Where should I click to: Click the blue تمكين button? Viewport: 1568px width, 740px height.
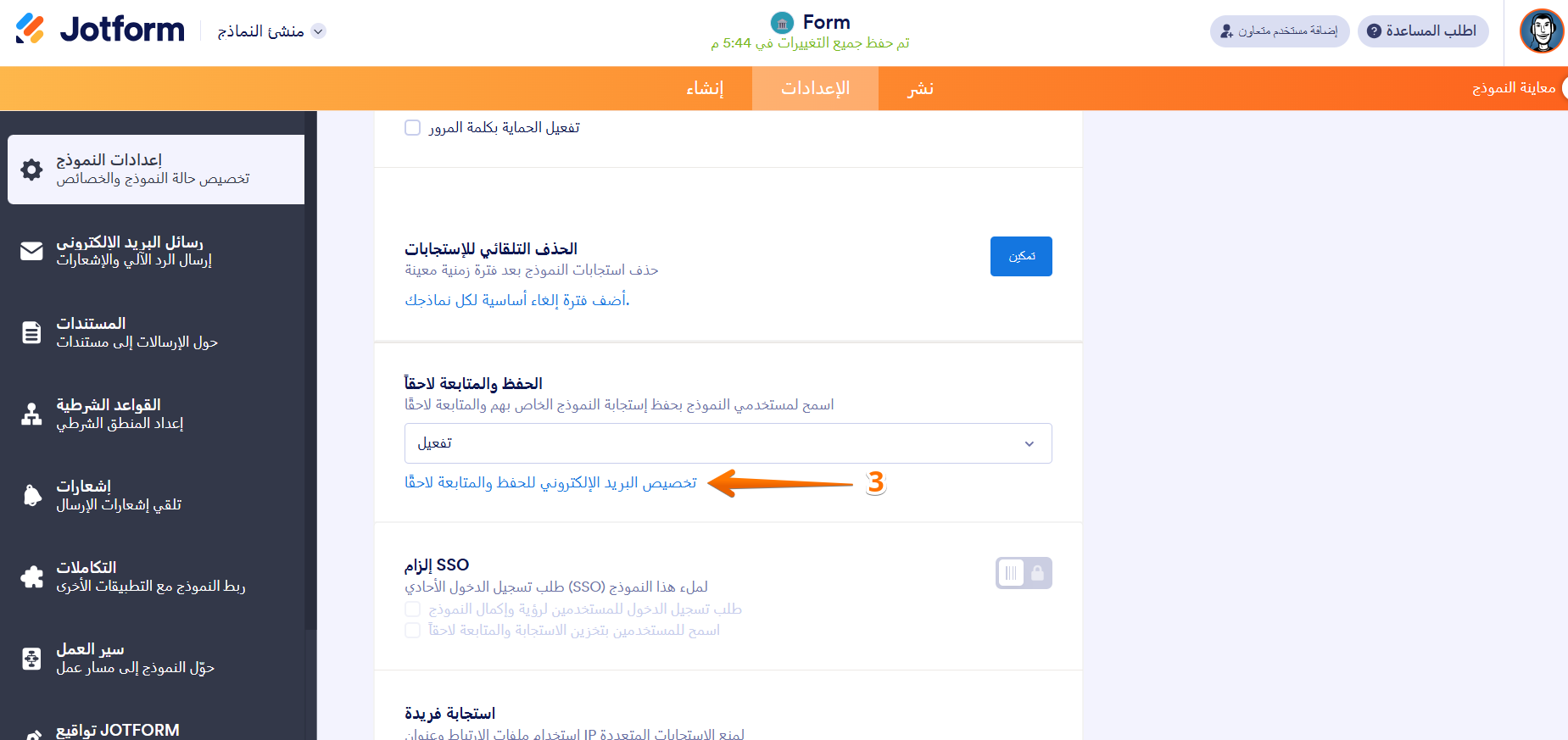[1021, 256]
